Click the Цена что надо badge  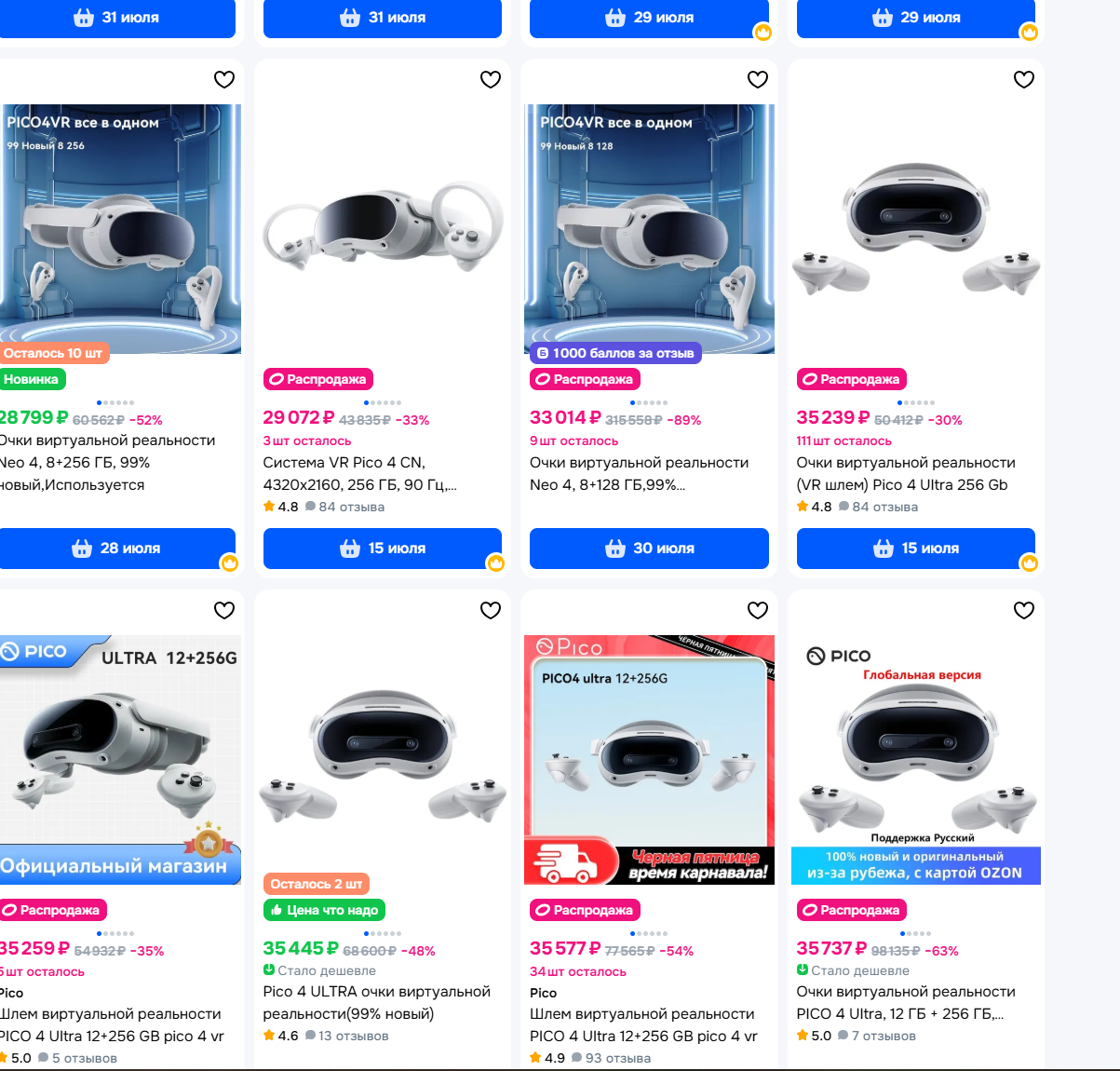click(x=324, y=910)
